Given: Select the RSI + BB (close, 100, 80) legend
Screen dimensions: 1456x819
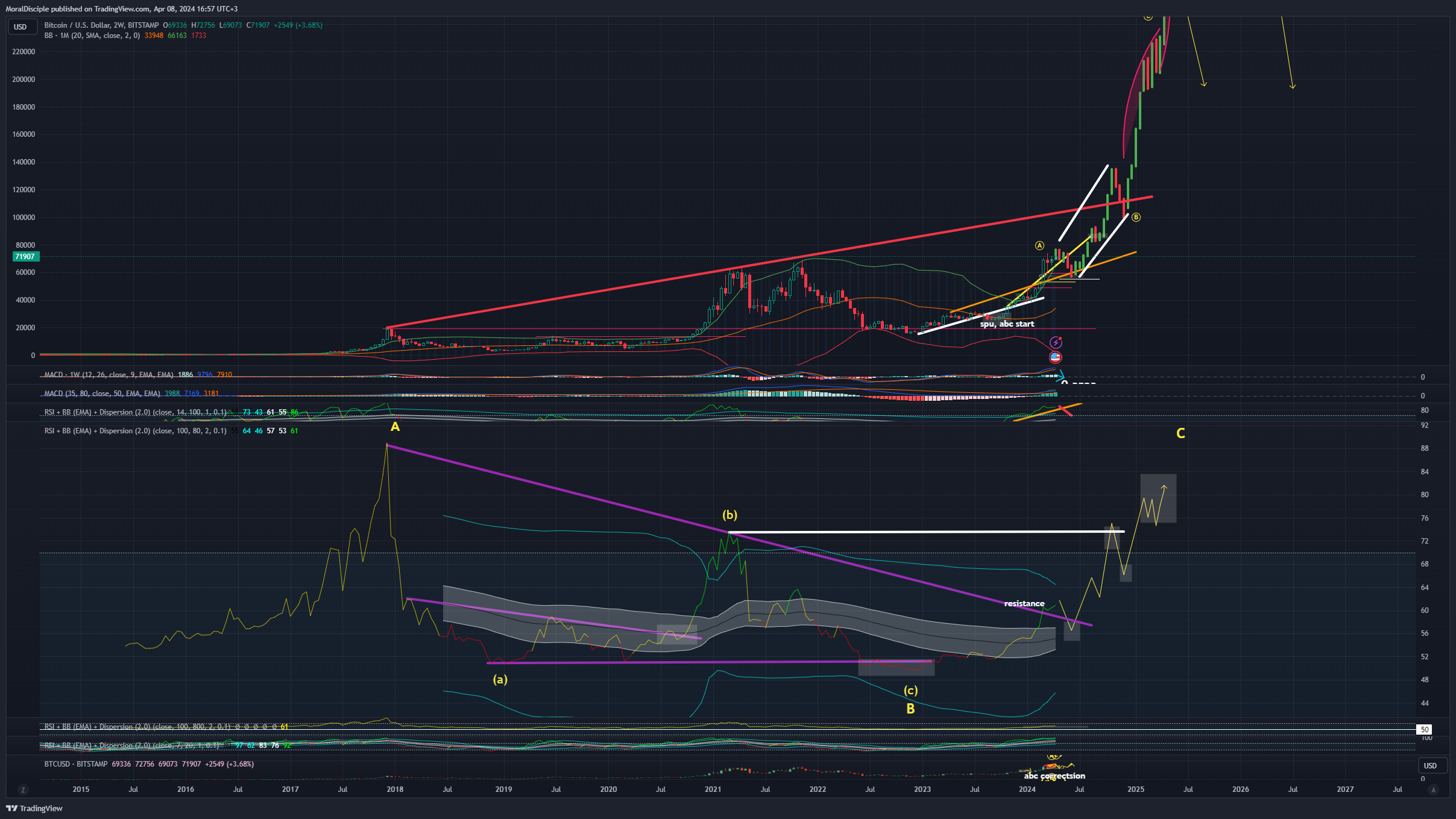Looking at the screenshot, I should 136,431.
